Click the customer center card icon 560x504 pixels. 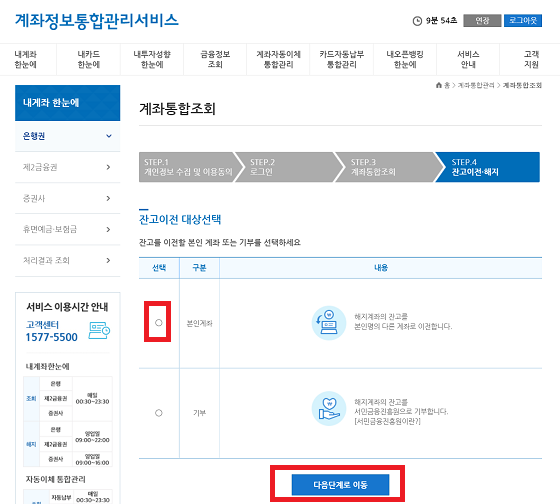[99, 330]
